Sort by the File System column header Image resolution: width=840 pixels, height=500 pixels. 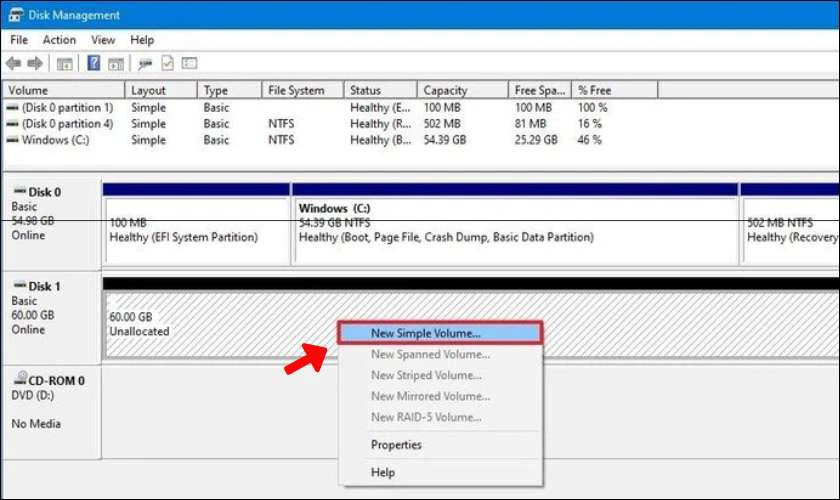(x=303, y=90)
